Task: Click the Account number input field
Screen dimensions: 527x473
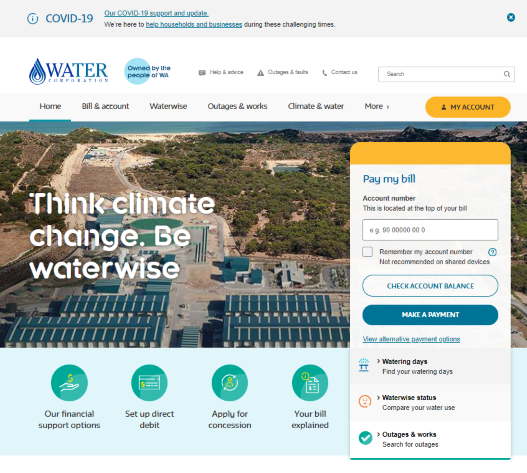Action: (x=430, y=230)
